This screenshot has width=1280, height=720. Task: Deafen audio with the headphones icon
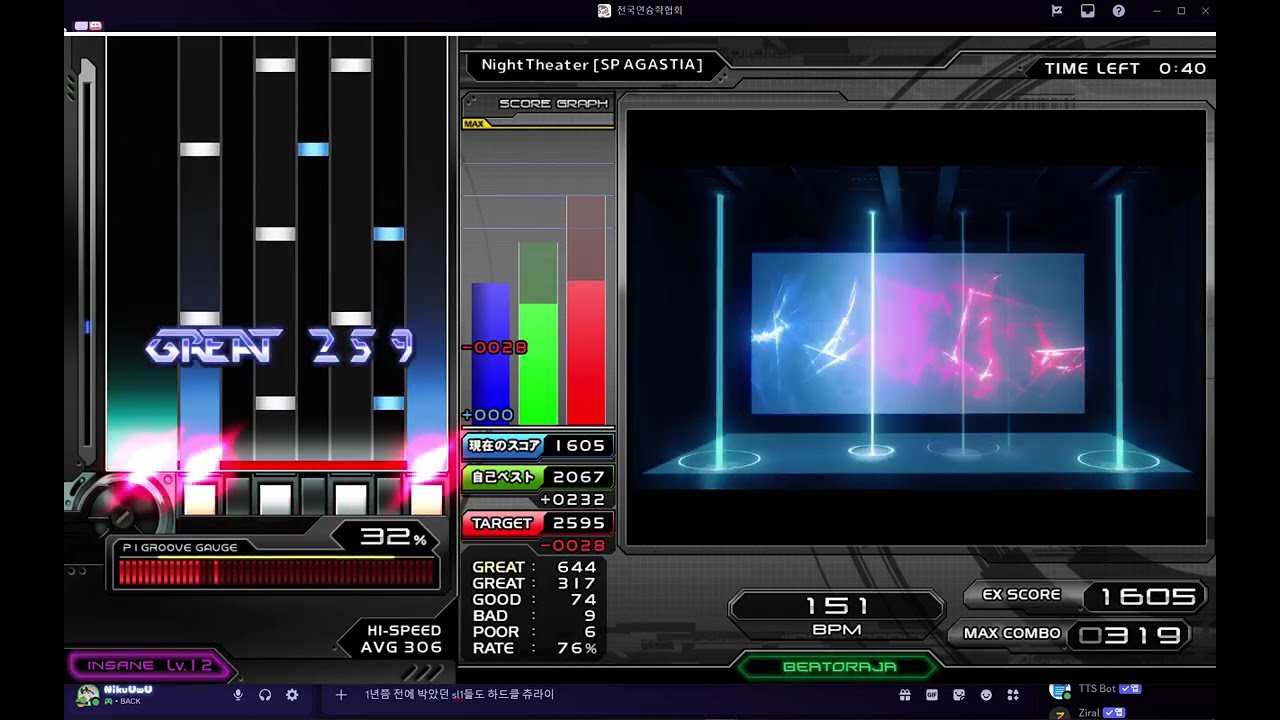pos(265,695)
